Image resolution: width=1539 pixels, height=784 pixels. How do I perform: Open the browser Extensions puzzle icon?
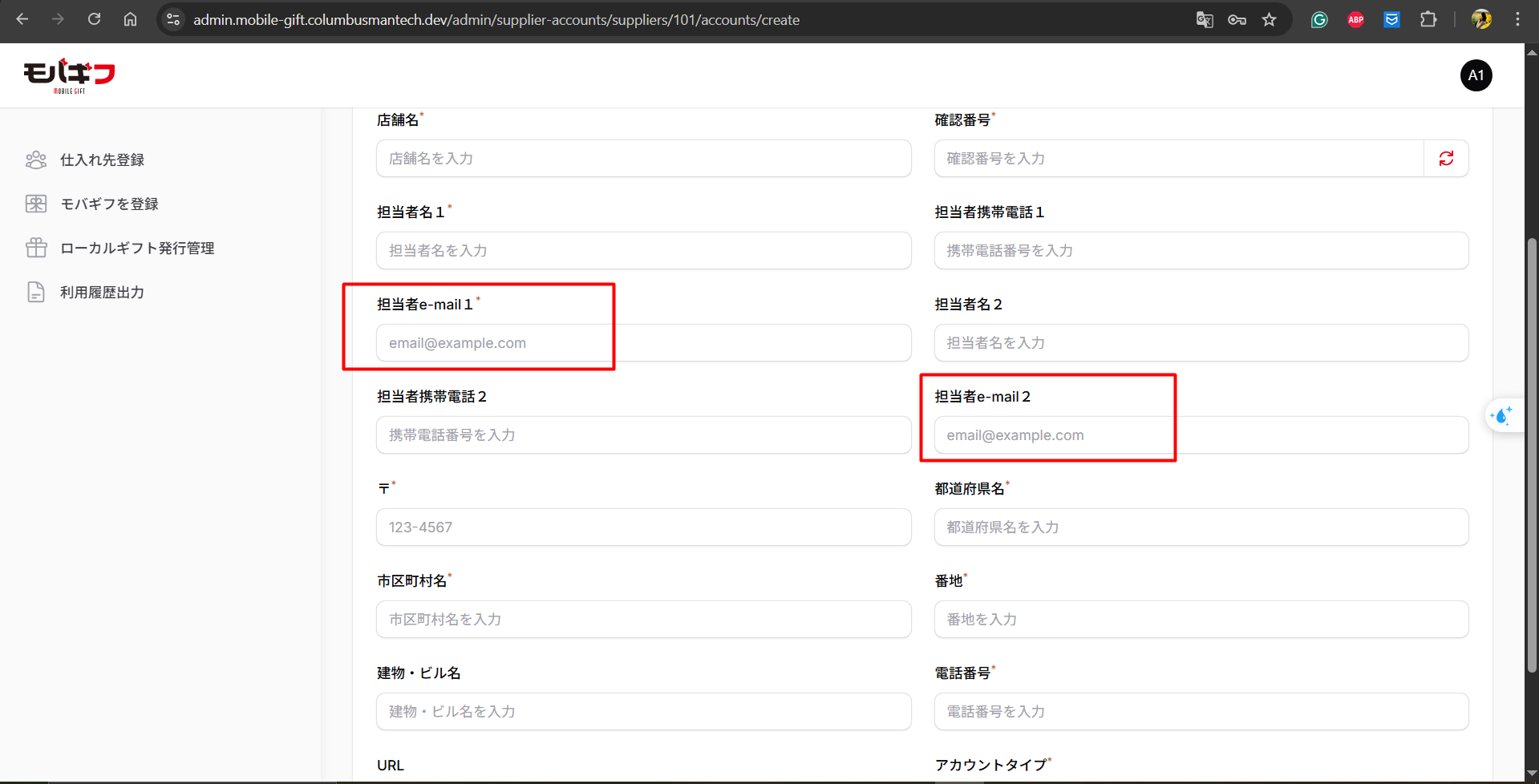pos(1428,20)
